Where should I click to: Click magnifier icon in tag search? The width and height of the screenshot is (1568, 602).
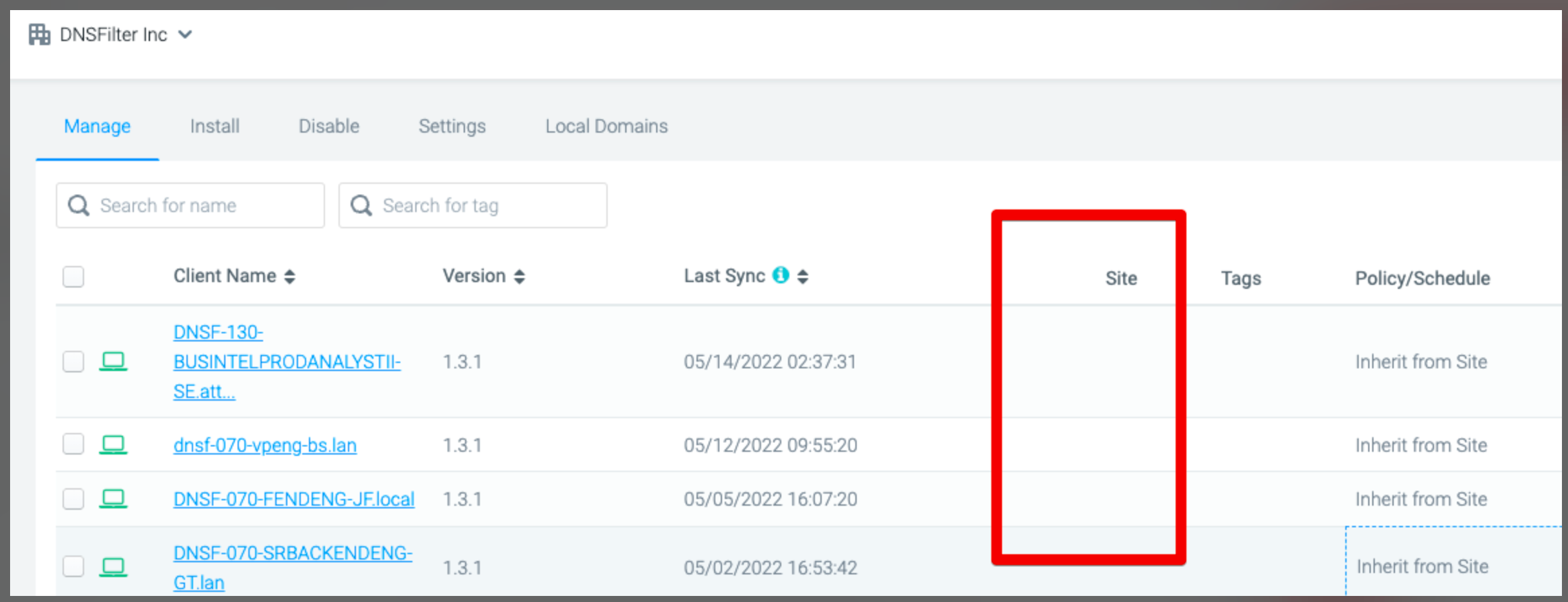coord(361,205)
